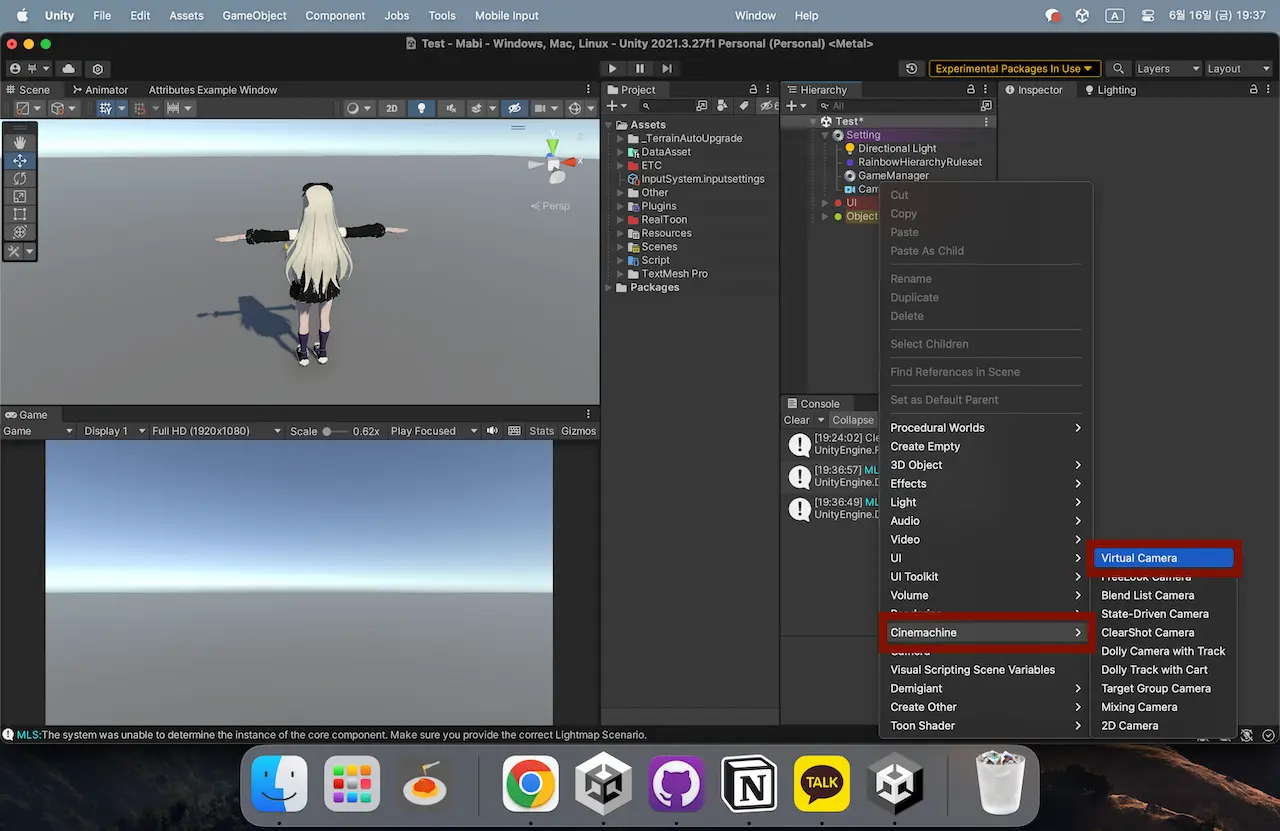Open the Hierarchy panel three-dot menu
The height and width of the screenshot is (831, 1280).
click(987, 90)
